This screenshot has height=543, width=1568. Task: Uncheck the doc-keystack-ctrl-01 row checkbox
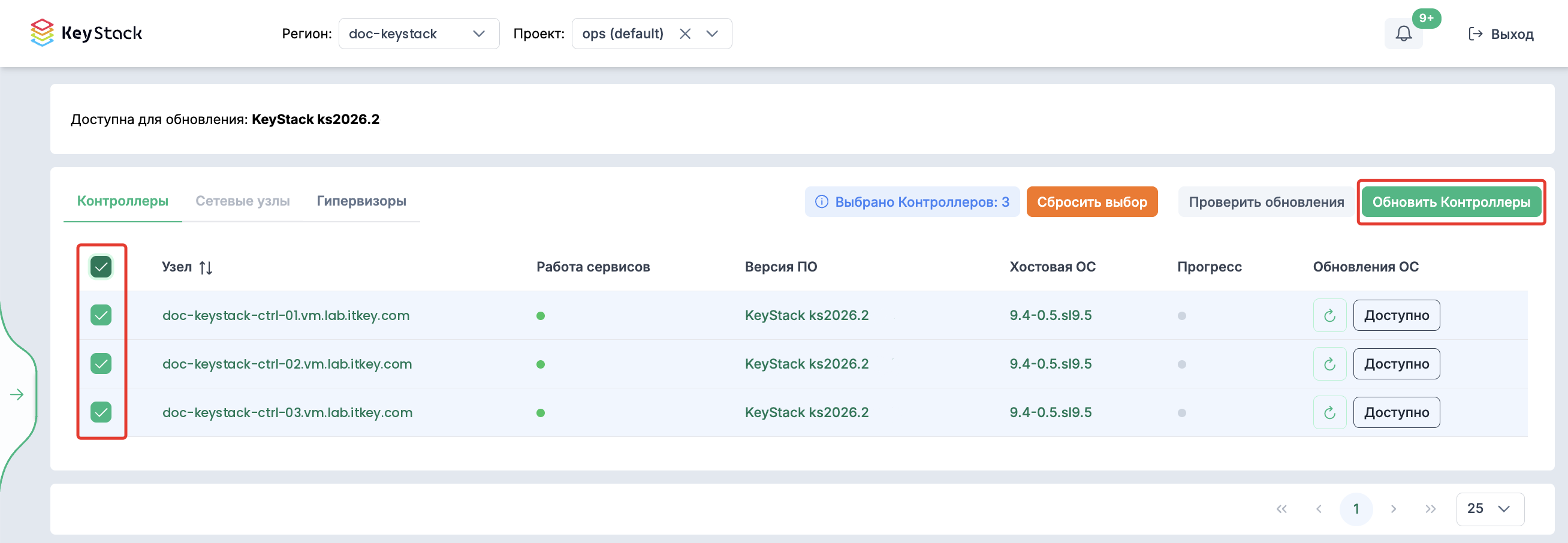[x=101, y=315]
